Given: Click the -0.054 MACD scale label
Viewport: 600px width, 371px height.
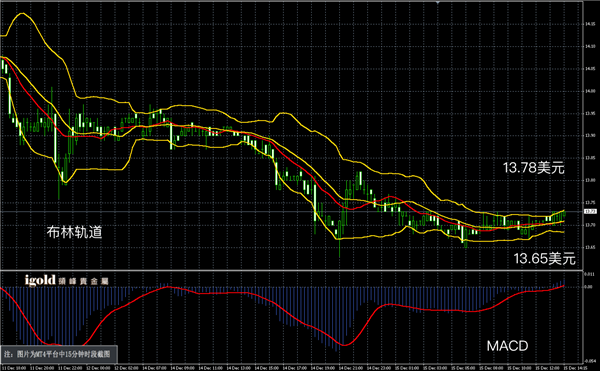Looking at the screenshot, I should coord(590,361).
